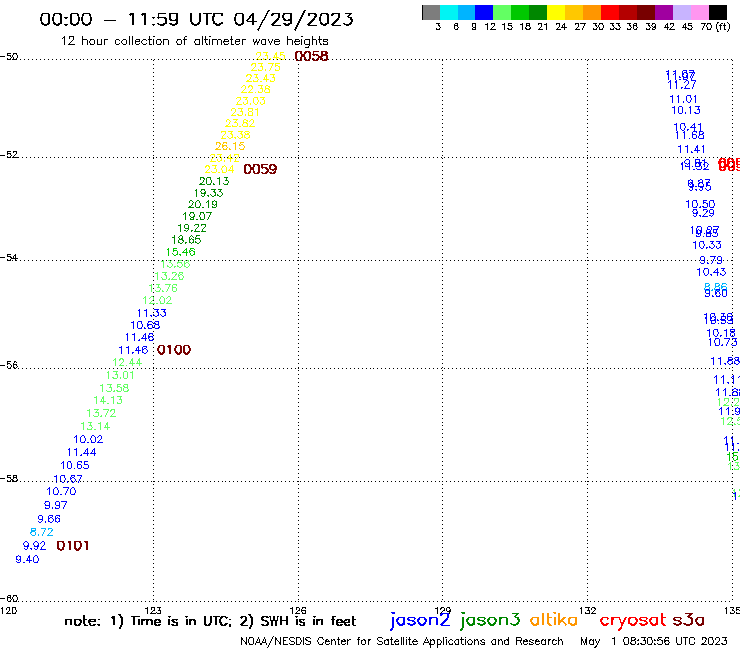The width and height of the screenshot is (740, 650).
Task: Click the black swatch ending the legend
Action: tap(718, 12)
